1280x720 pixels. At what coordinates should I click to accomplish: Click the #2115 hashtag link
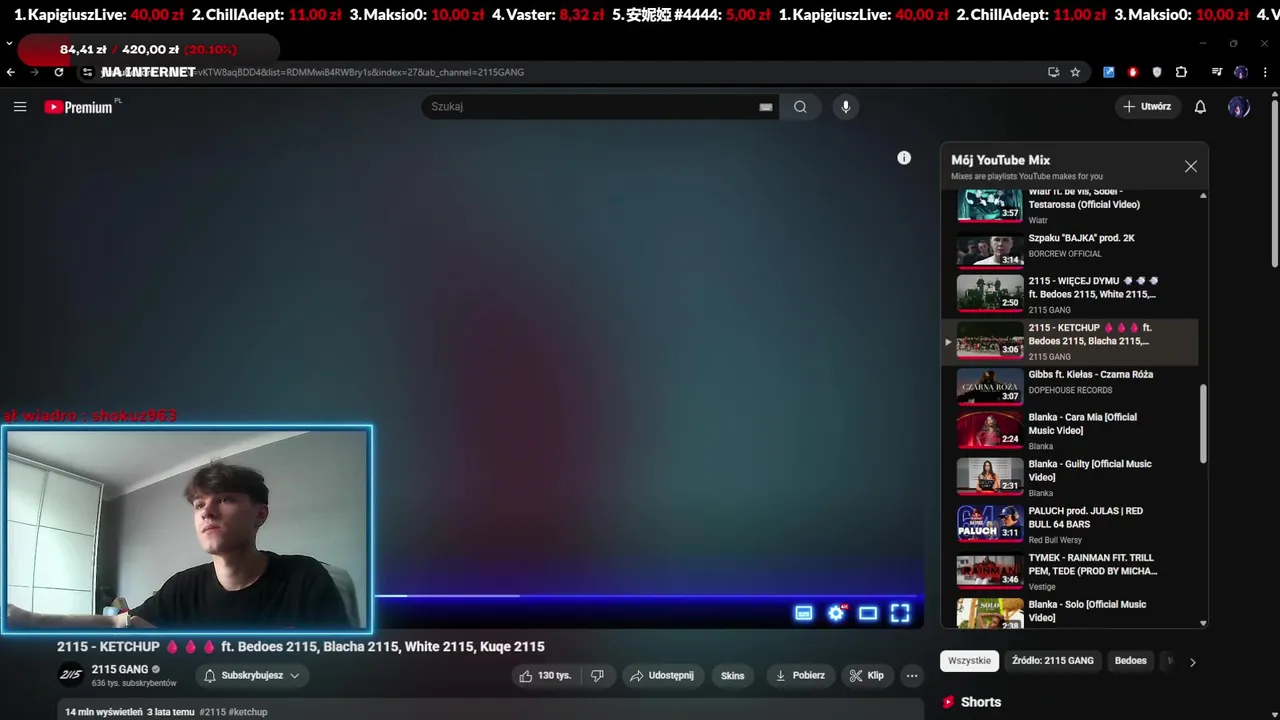pyautogui.click(x=212, y=712)
